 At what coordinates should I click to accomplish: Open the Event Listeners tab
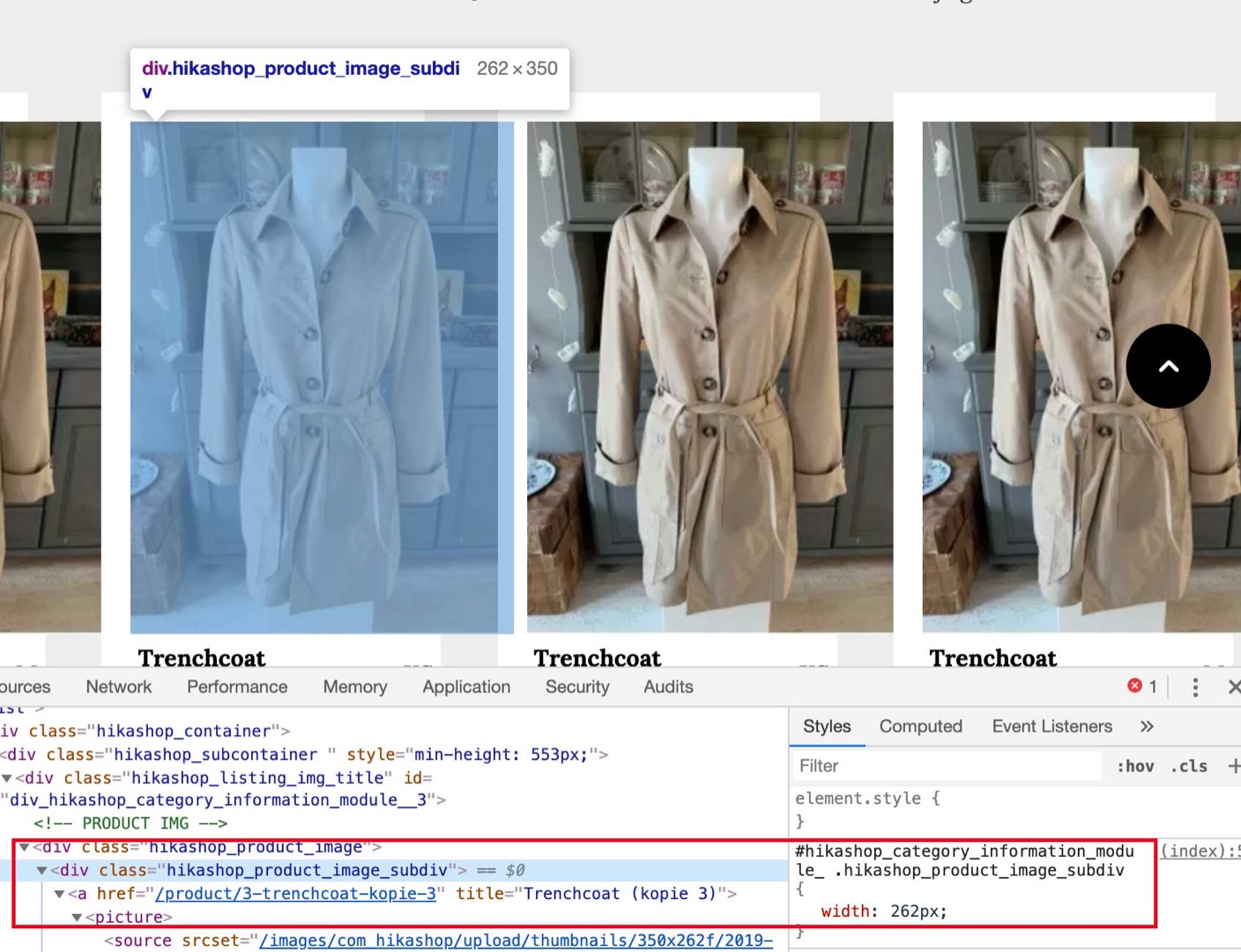1052,726
